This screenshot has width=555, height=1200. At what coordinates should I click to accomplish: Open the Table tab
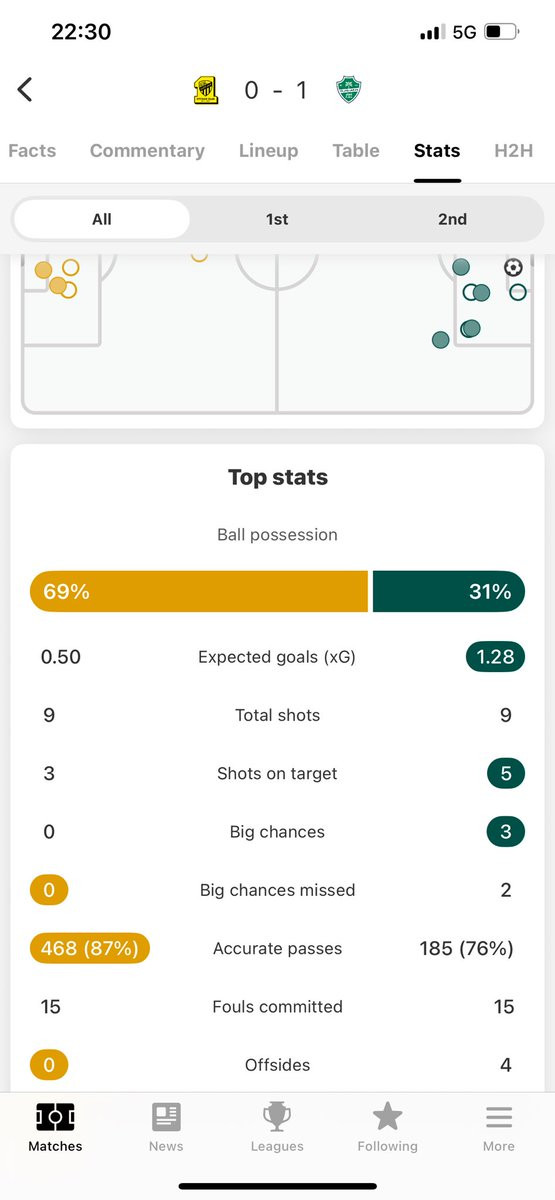pyautogui.click(x=356, y=151)
